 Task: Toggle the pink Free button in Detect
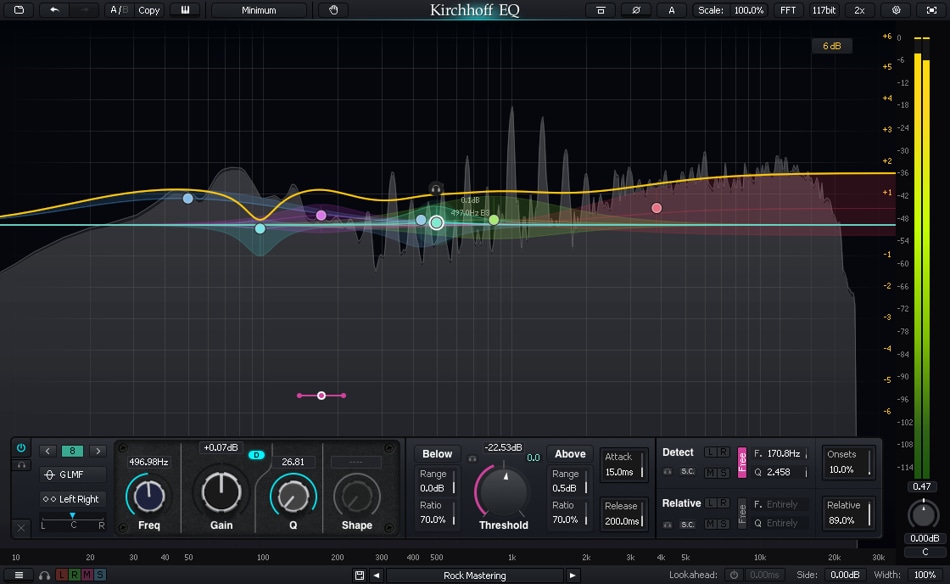point(742,463)
